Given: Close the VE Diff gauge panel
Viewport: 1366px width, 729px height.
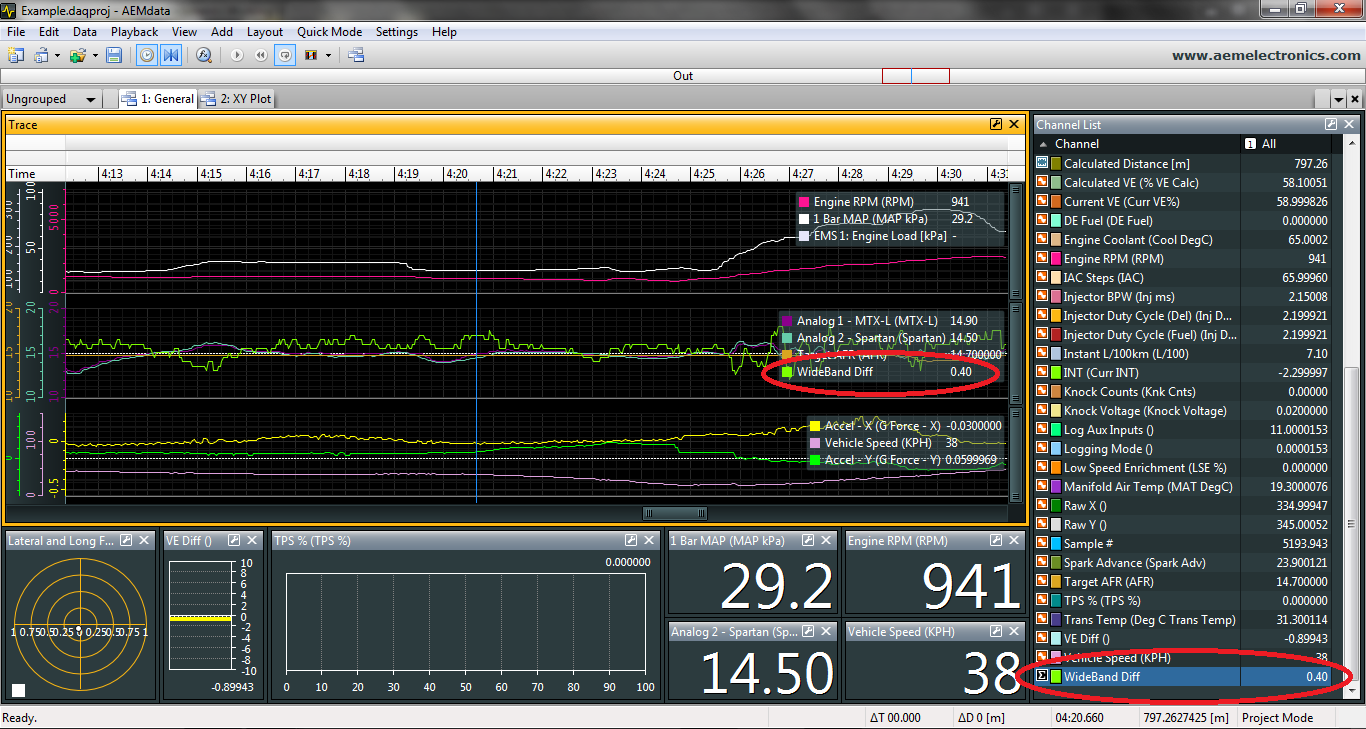Looking at the screenshot, I should click(x=253, y=540).
